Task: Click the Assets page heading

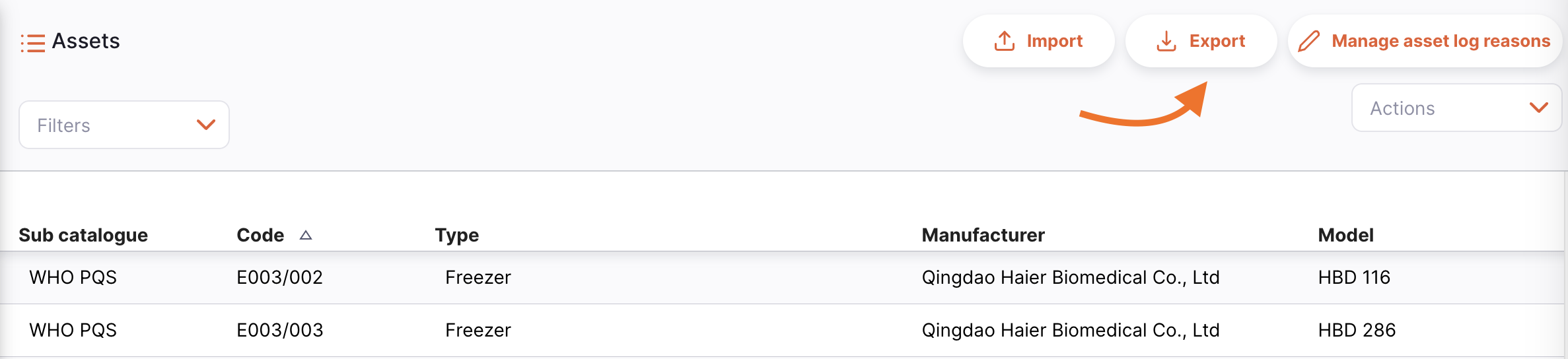Action: (x=86, y=41)
